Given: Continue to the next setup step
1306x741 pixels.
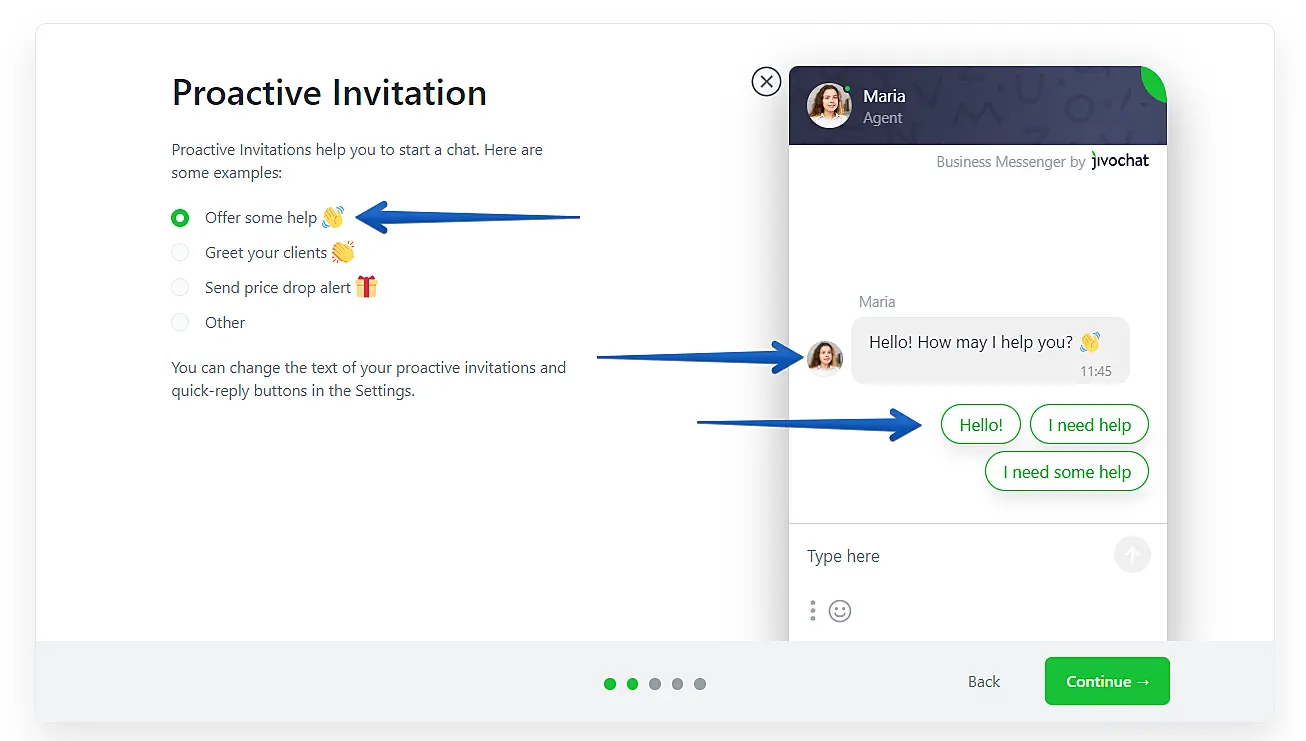Looking at the screenshot, I should pos(1107,681).
